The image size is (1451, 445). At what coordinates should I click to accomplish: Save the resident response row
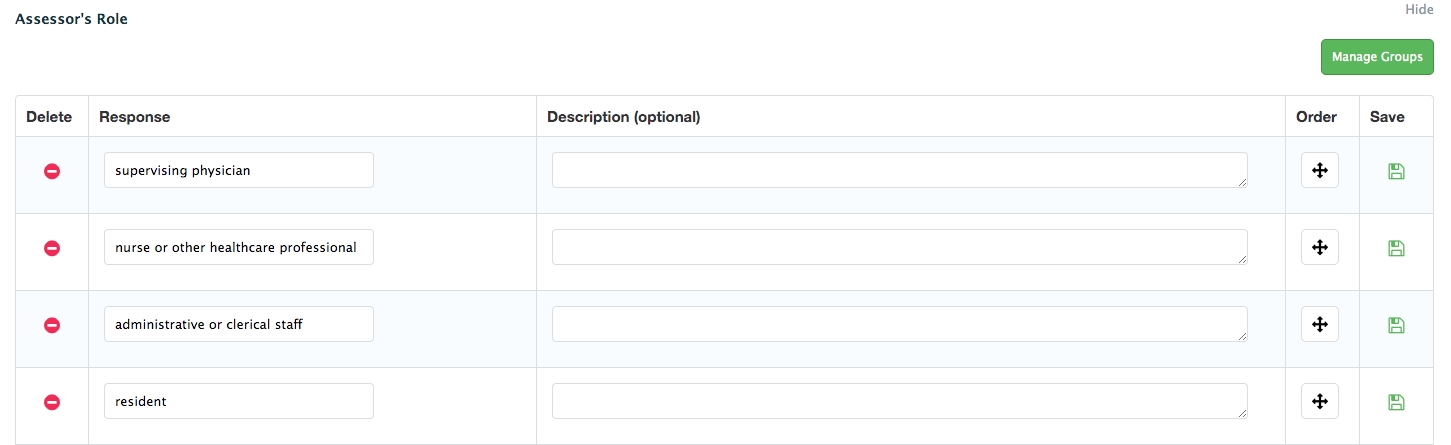(1397, 402)
